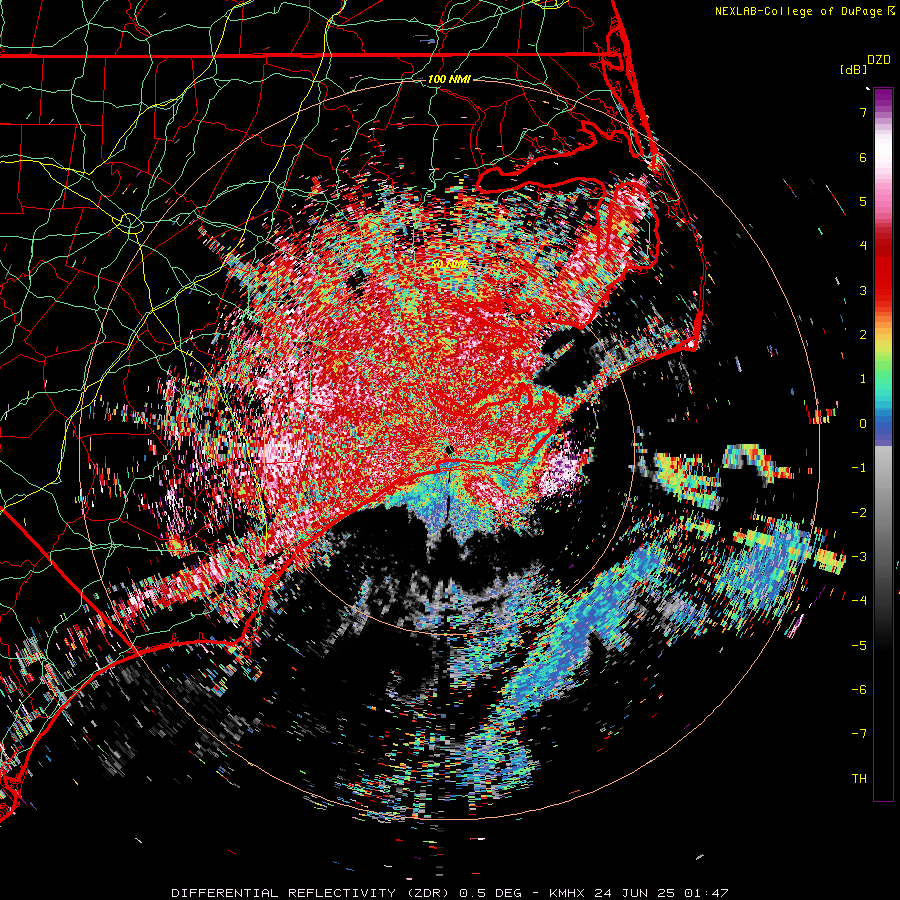The height and width of the screenshot is (900, 900).
Task: Select the 6 dB tick label
Action: [863, 157]
